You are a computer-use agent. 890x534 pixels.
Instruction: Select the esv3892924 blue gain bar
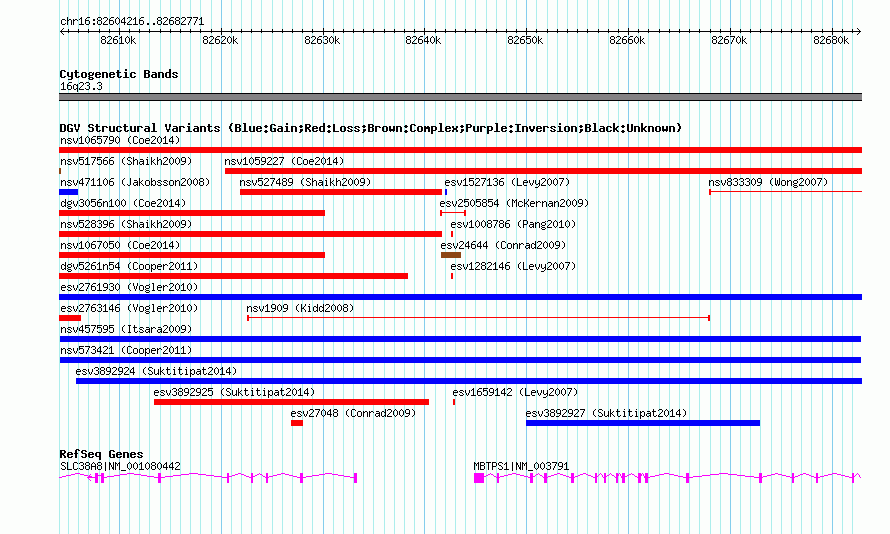tap(469, 381)
